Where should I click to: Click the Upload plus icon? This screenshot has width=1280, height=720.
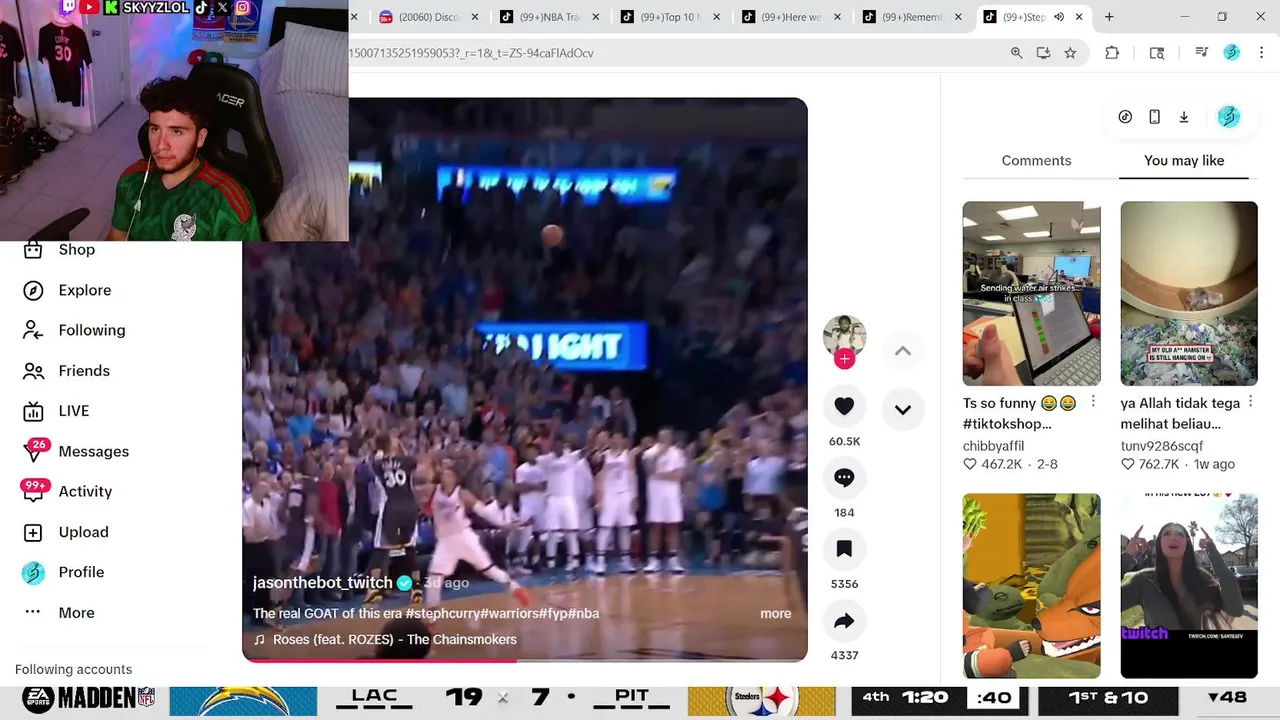click(x=33, y=532)
